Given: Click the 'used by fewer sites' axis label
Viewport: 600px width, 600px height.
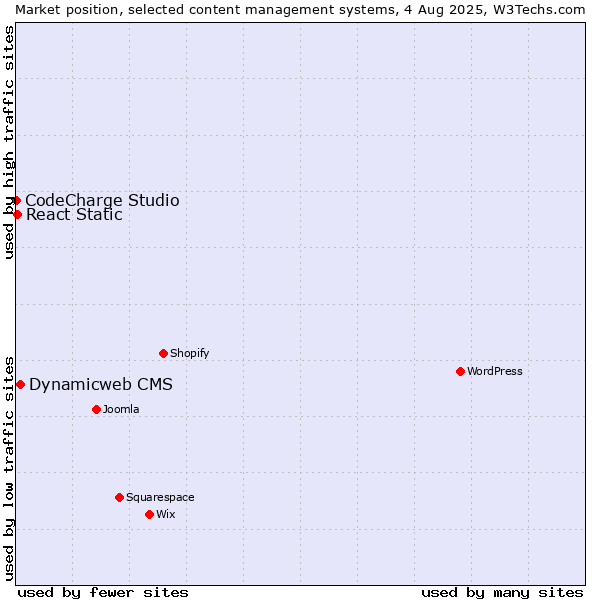Looking at the screenshot, I should click(103, 593).
